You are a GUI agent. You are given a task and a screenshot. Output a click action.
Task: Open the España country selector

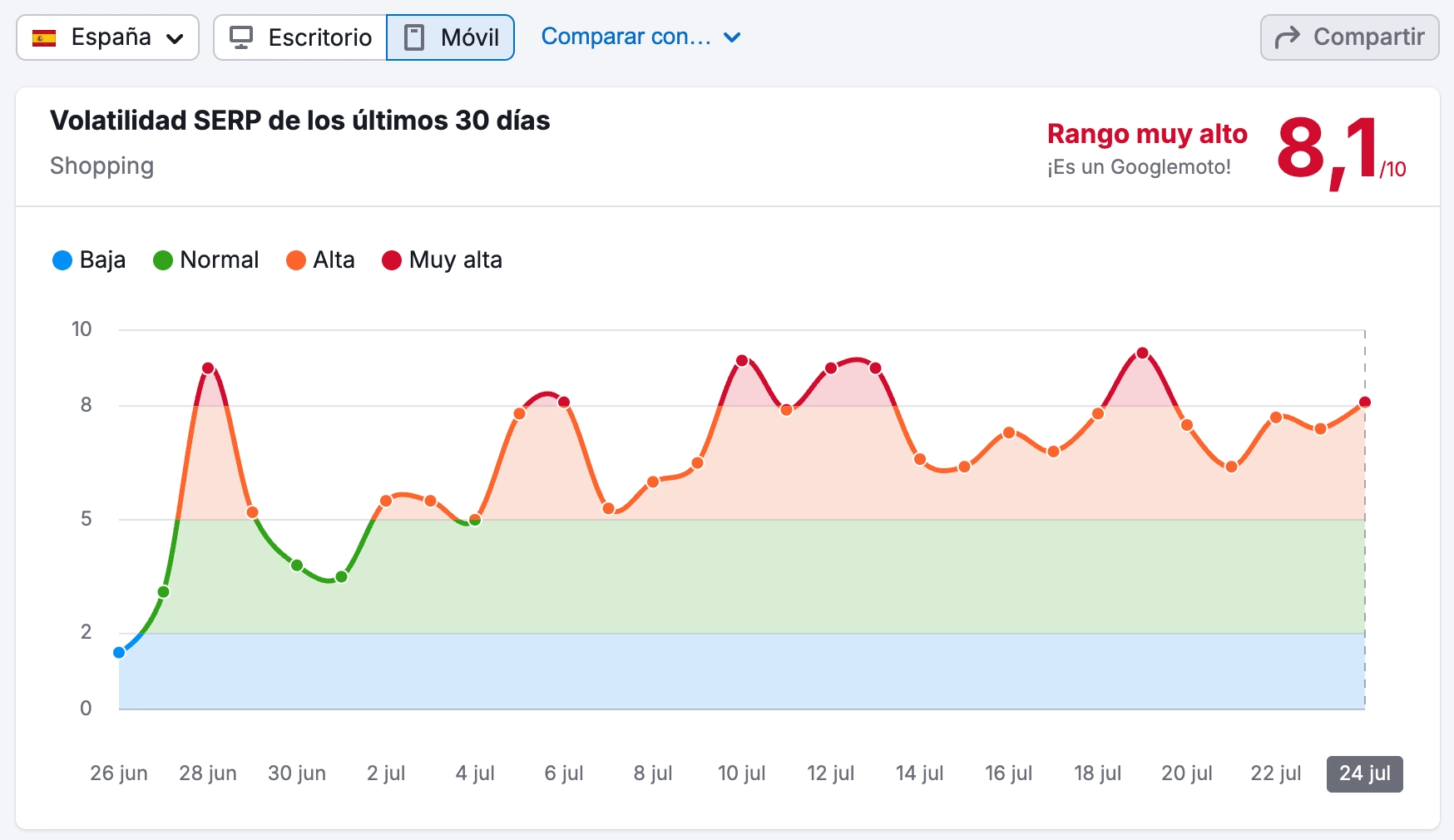tap(106, 37)
